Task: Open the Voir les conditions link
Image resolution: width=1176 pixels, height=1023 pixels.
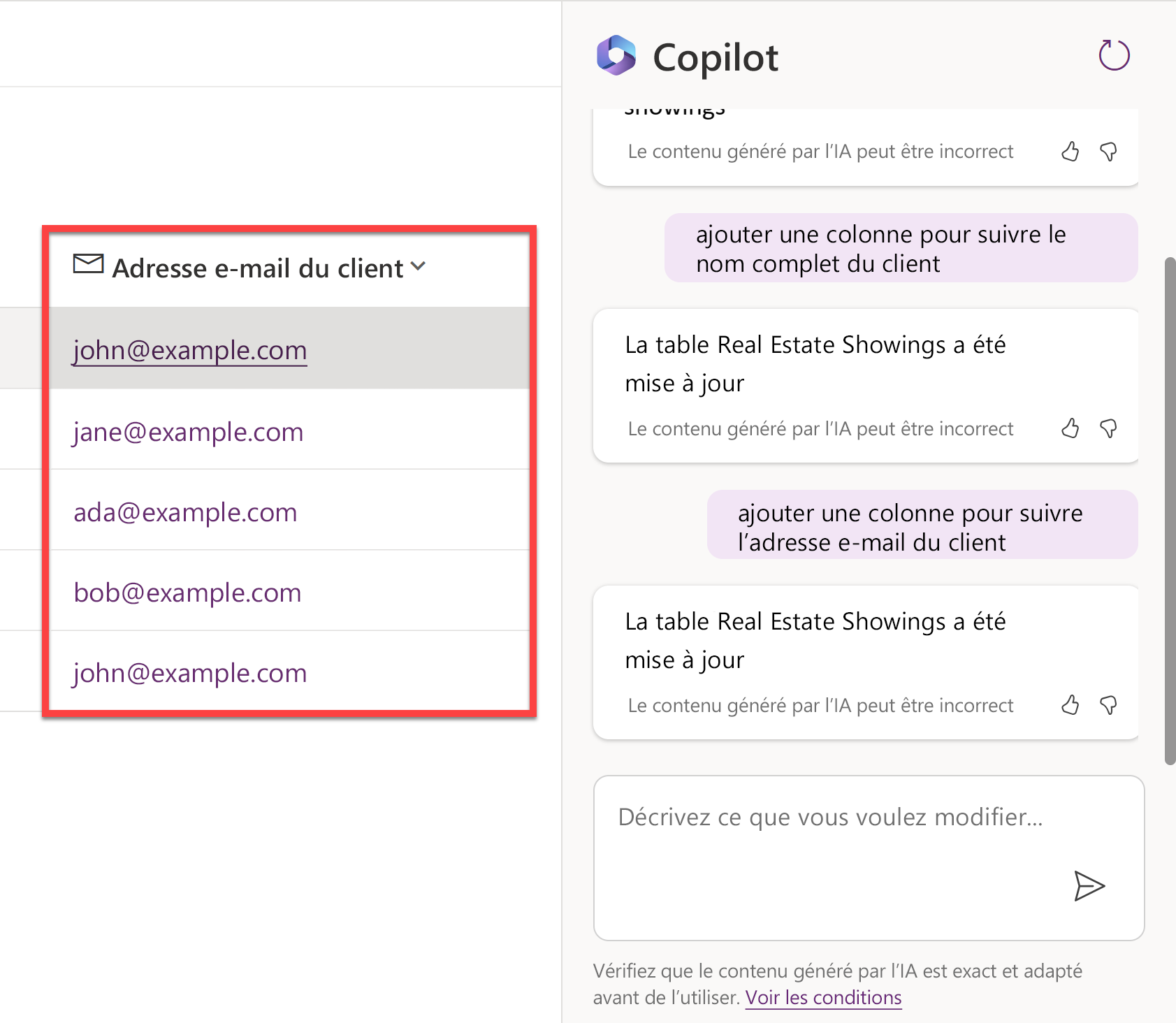Action: pyautogui.click(x=823, y=998)
